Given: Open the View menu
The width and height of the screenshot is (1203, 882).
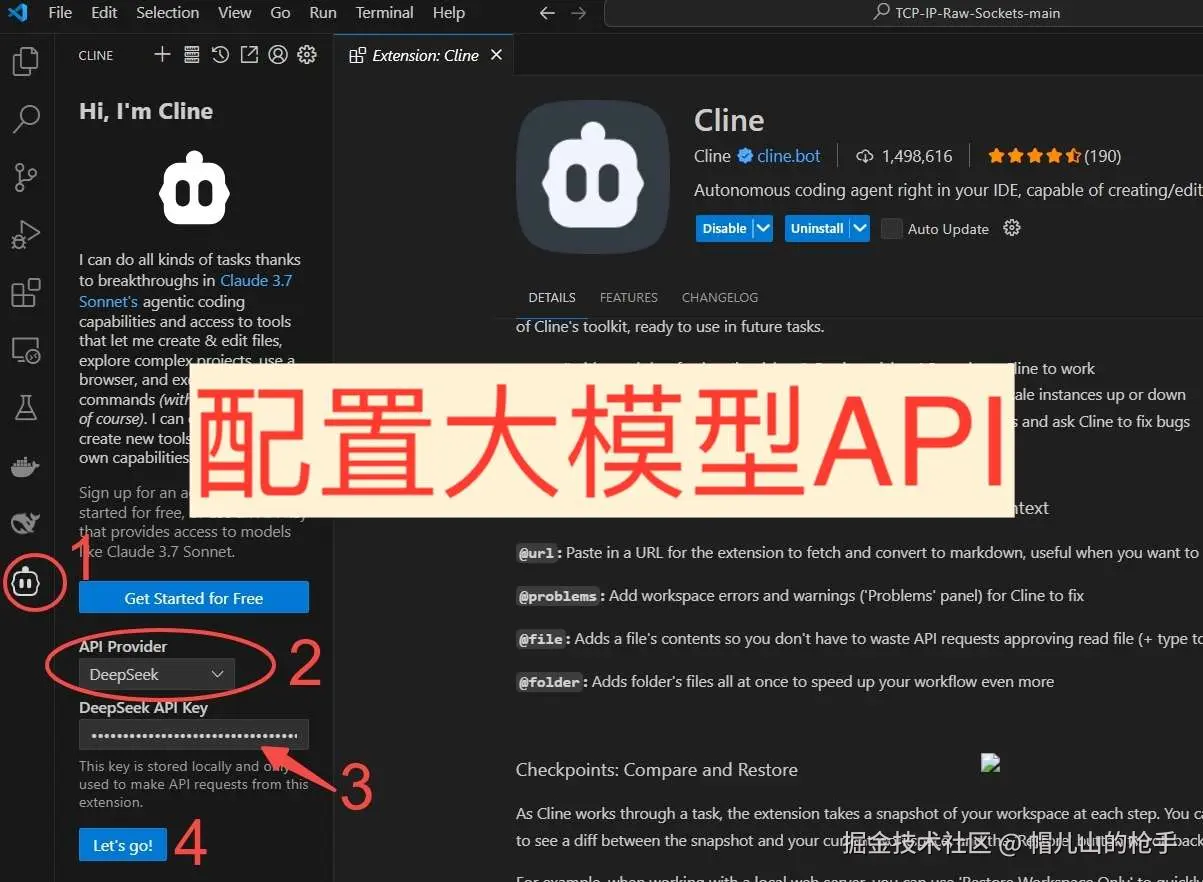Looking at the screenshot, I should click(235, 13).
